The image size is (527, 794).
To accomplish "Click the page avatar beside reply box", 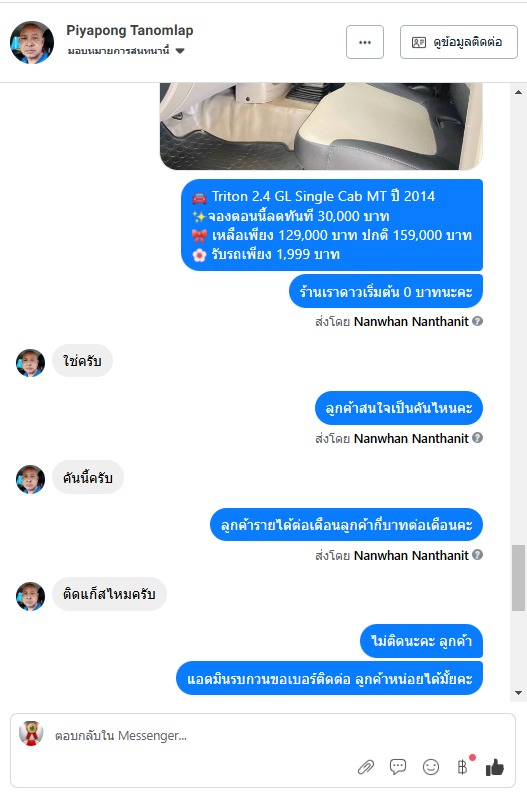I will (31, 733).
